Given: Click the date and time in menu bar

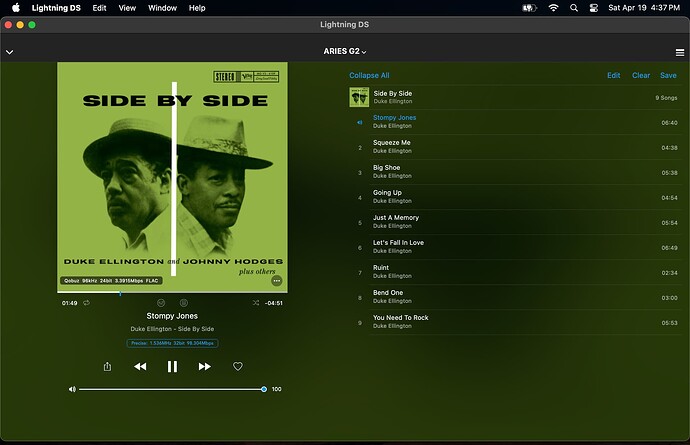Looking at the screenshot, I should (x=644, y=8).
